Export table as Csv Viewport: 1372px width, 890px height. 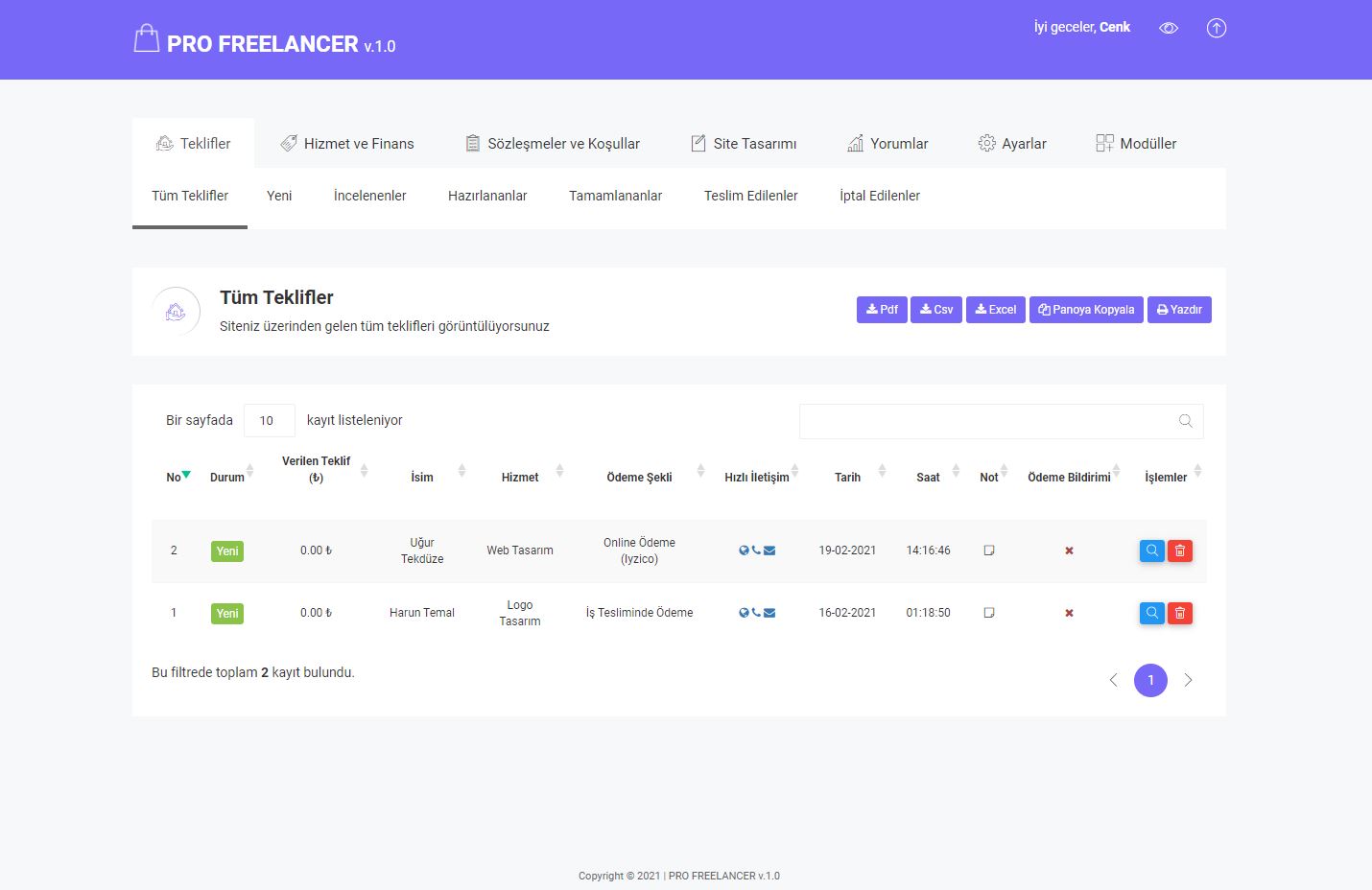[936, 310]
